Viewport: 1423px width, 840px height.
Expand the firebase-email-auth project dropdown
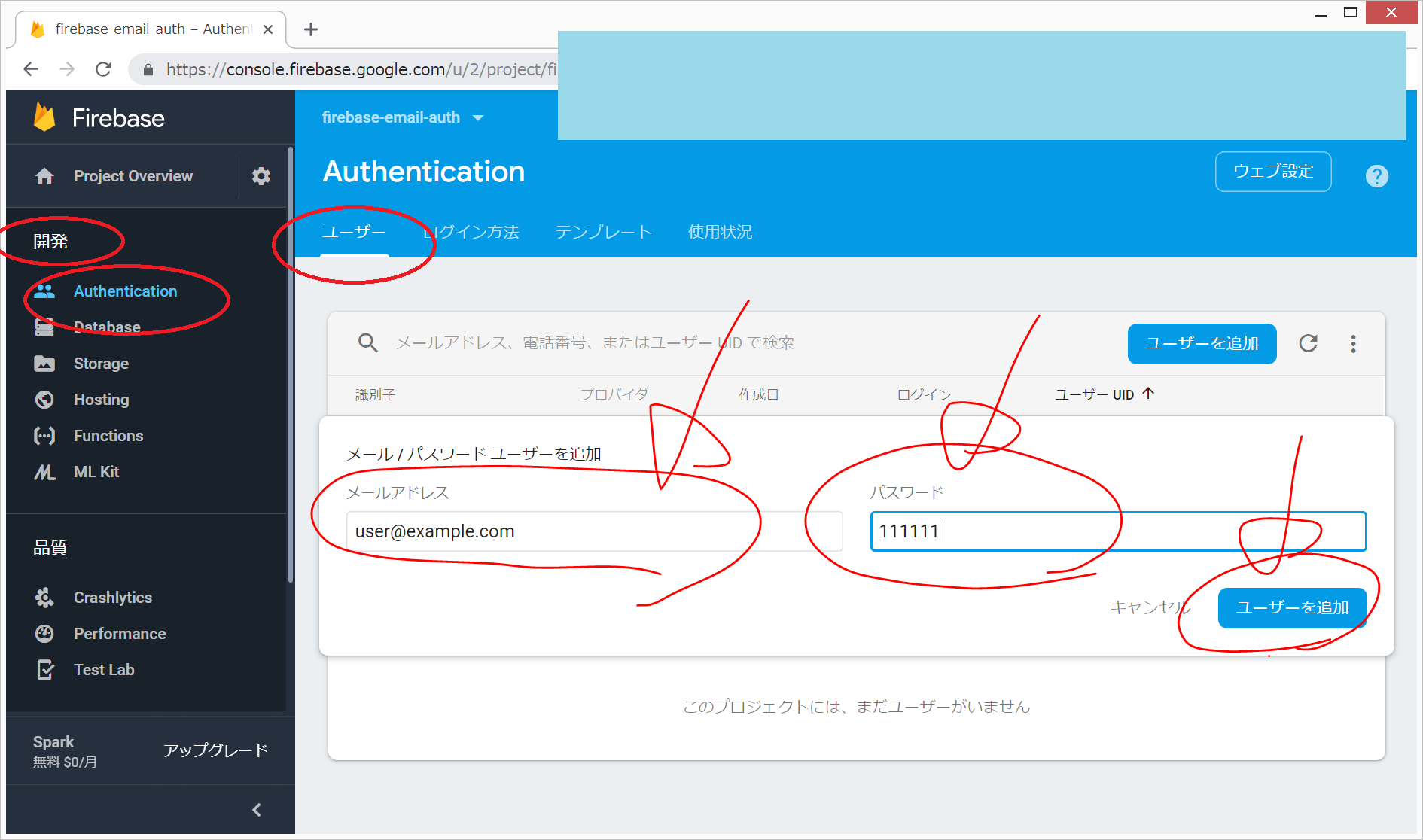coord(477,118)
